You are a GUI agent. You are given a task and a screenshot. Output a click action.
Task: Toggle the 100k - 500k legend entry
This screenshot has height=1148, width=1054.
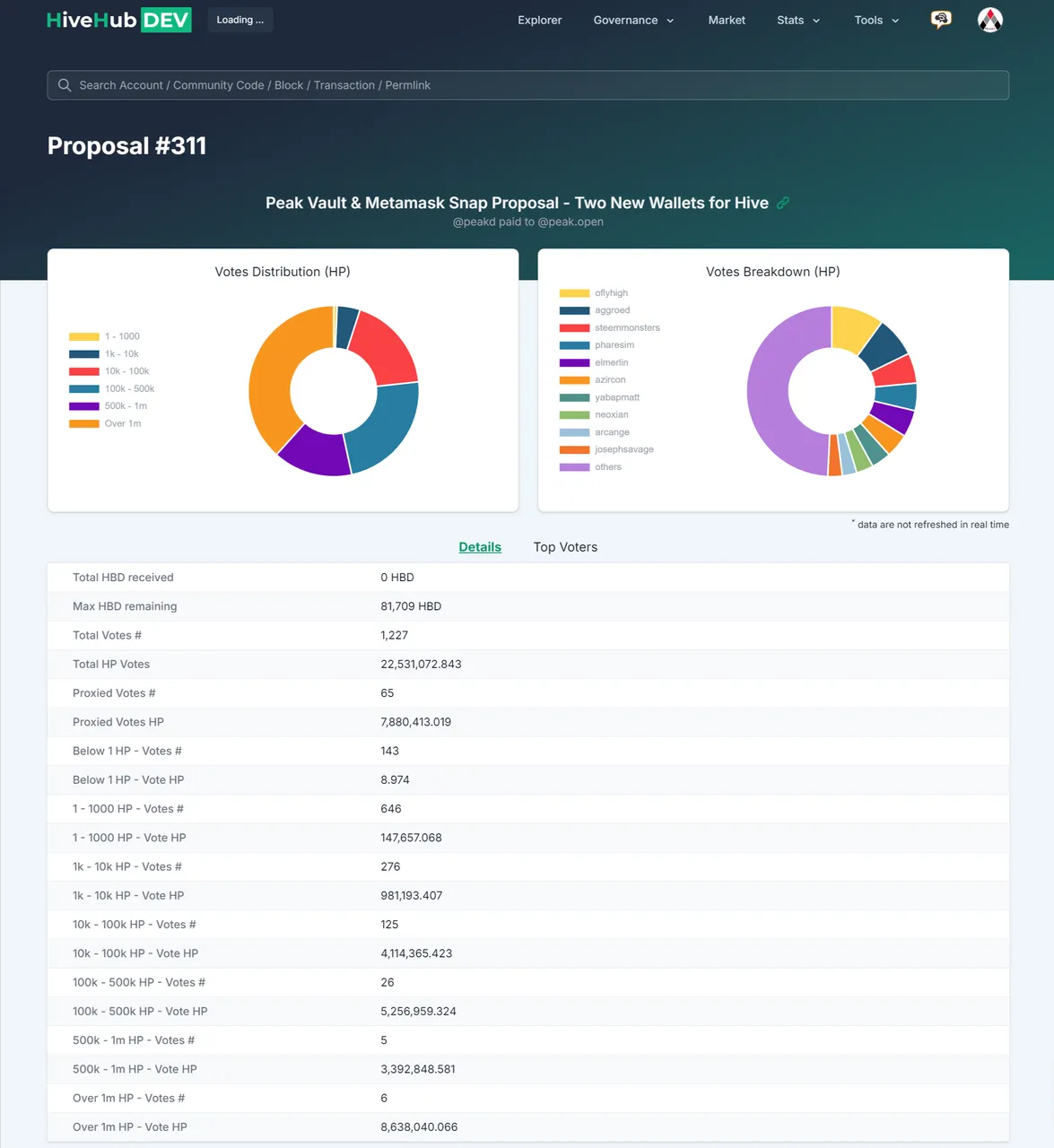tap(112, 388)
